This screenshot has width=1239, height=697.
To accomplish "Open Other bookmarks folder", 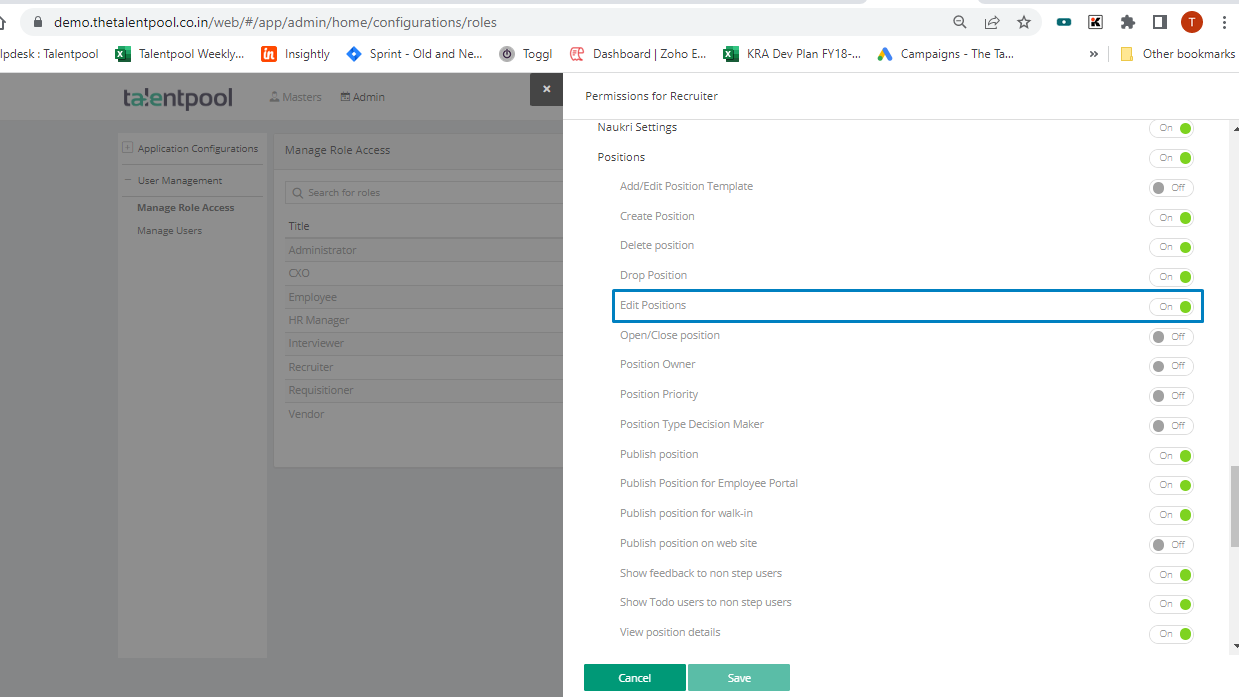I will [x=1177, y=54].
